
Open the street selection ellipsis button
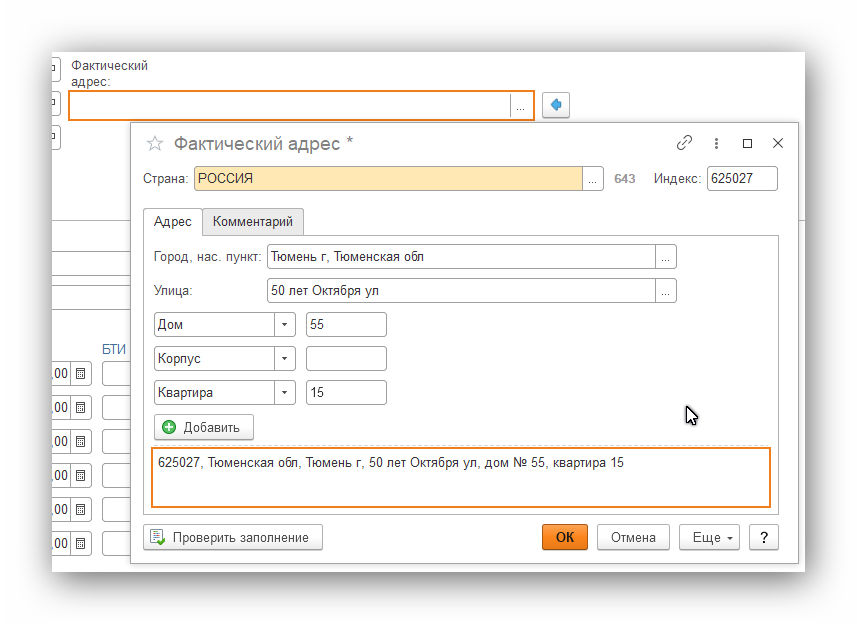click(666, 291)
